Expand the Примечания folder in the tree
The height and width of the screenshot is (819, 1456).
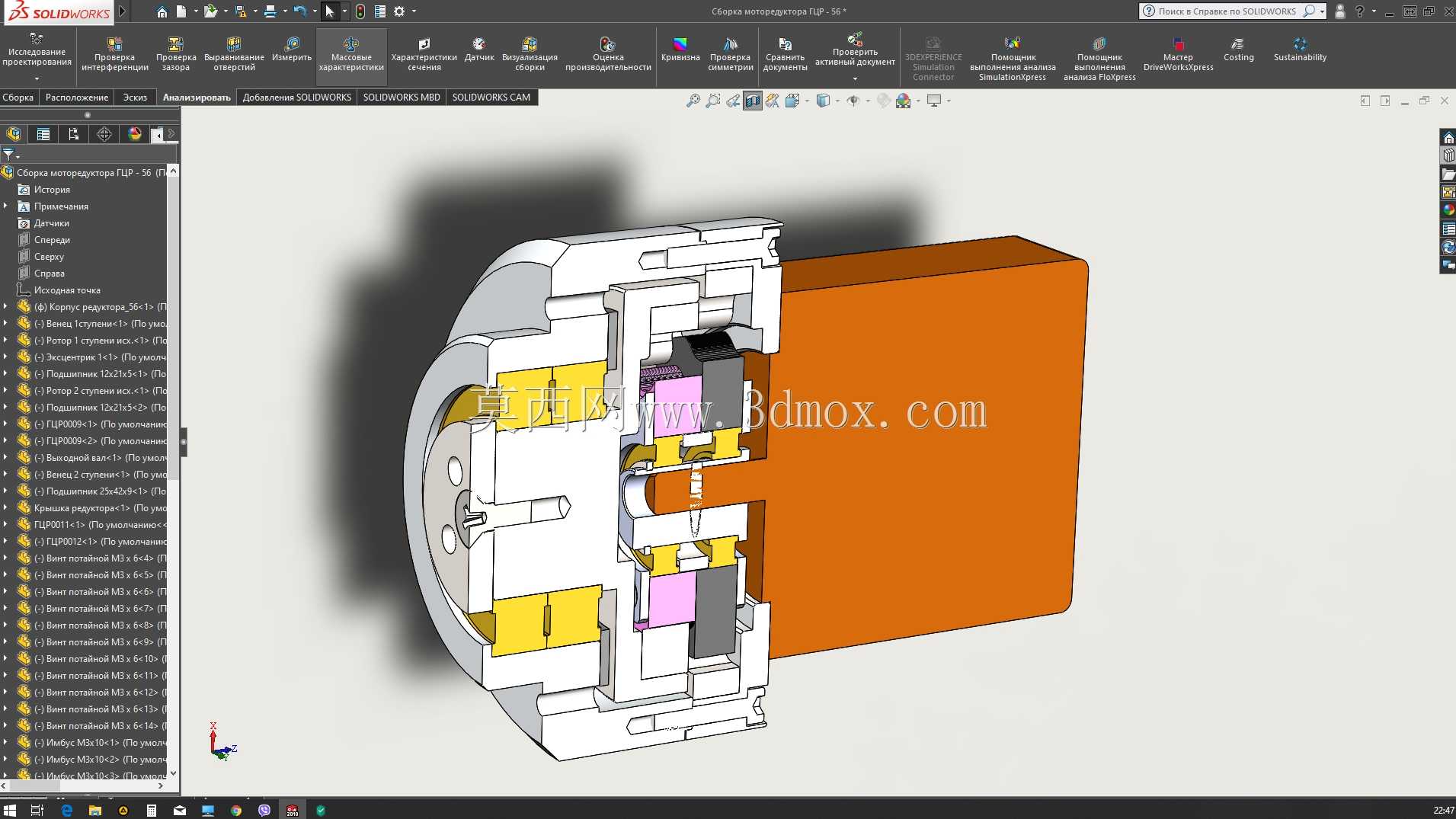tap(6, 206)
